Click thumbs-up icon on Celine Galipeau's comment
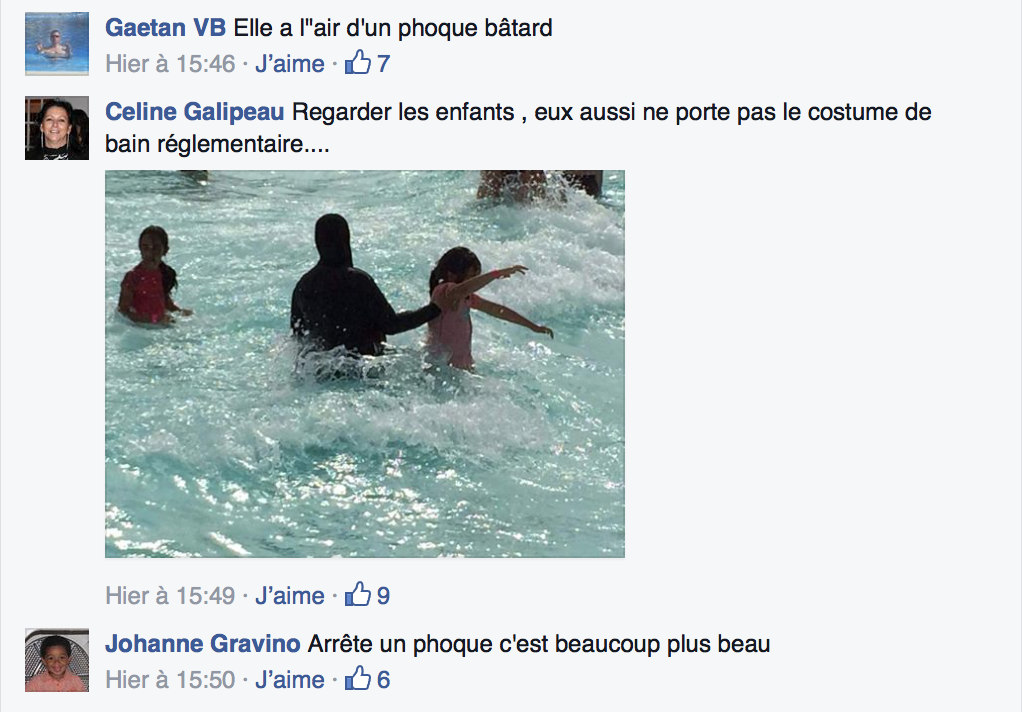Viewport: 1022px width, 712px height. (358, 595)
